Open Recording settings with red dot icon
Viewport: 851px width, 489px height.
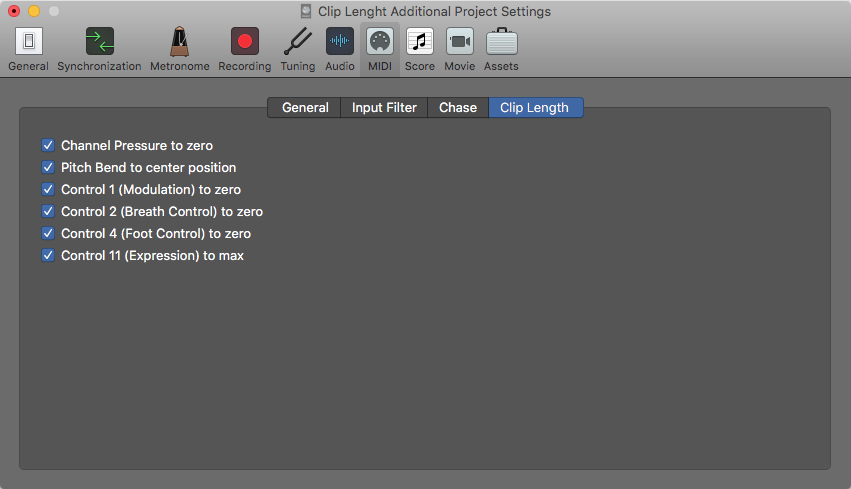pyautogui.click(x=245, y=41)
